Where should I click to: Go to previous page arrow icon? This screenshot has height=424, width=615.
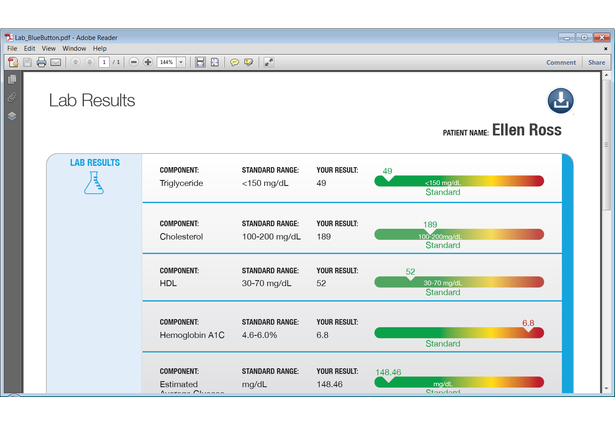tap(75, 62)
